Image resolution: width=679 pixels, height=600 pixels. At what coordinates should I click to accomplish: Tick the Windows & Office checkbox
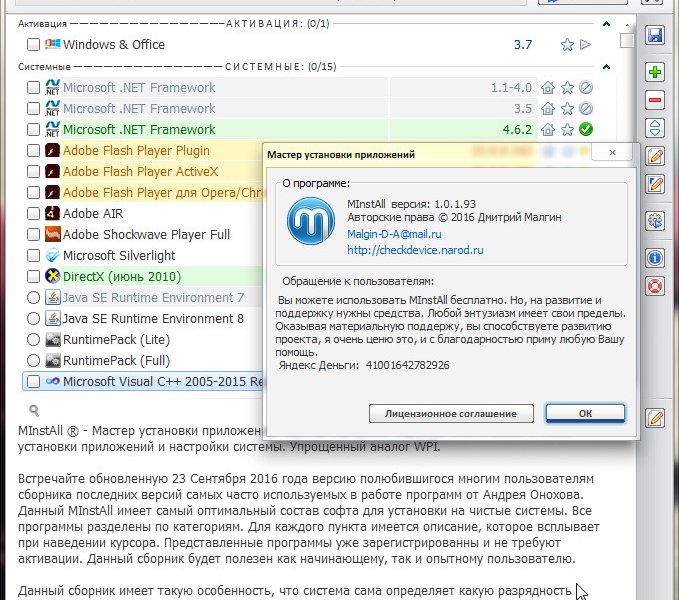point(33,45)
